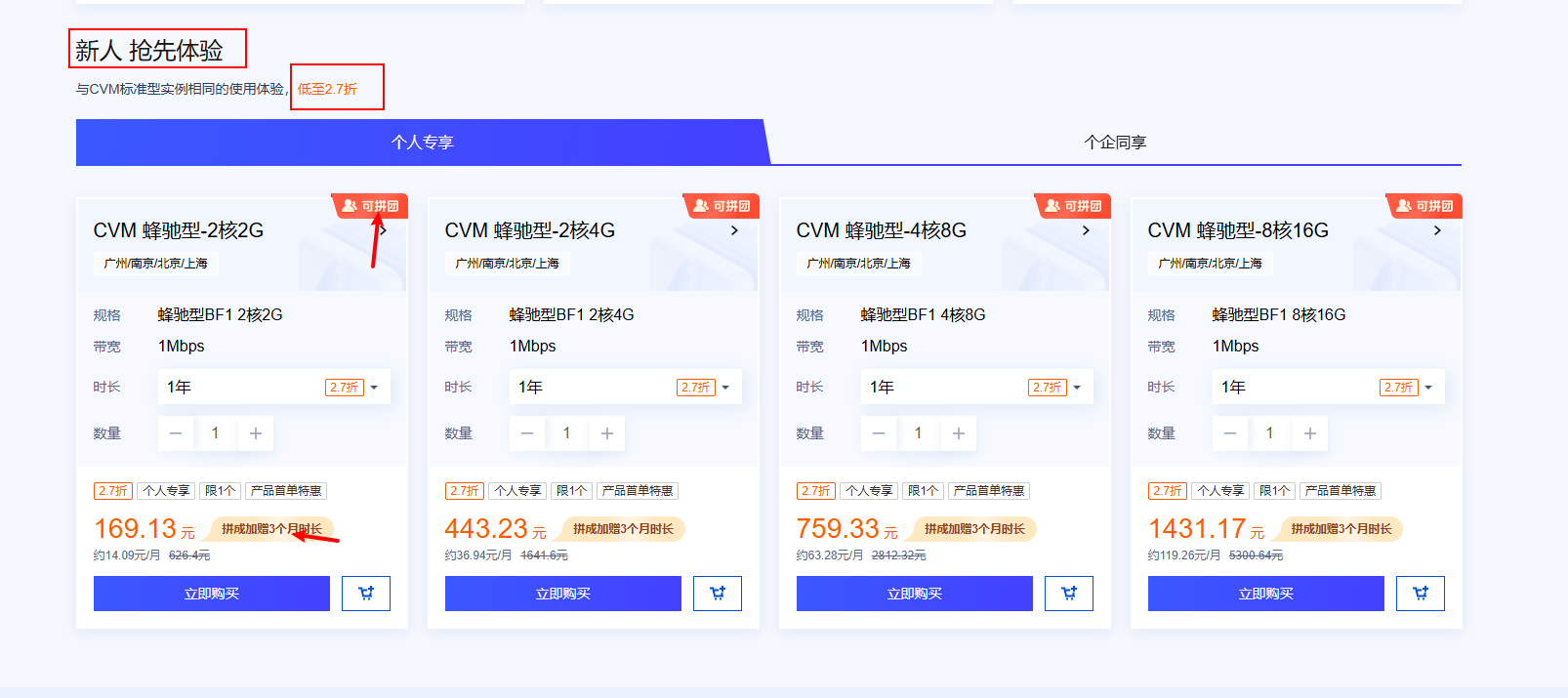Decrease quantity for 8核16G with minus button
This screenshot has width=1568, height=698.
1230,433
